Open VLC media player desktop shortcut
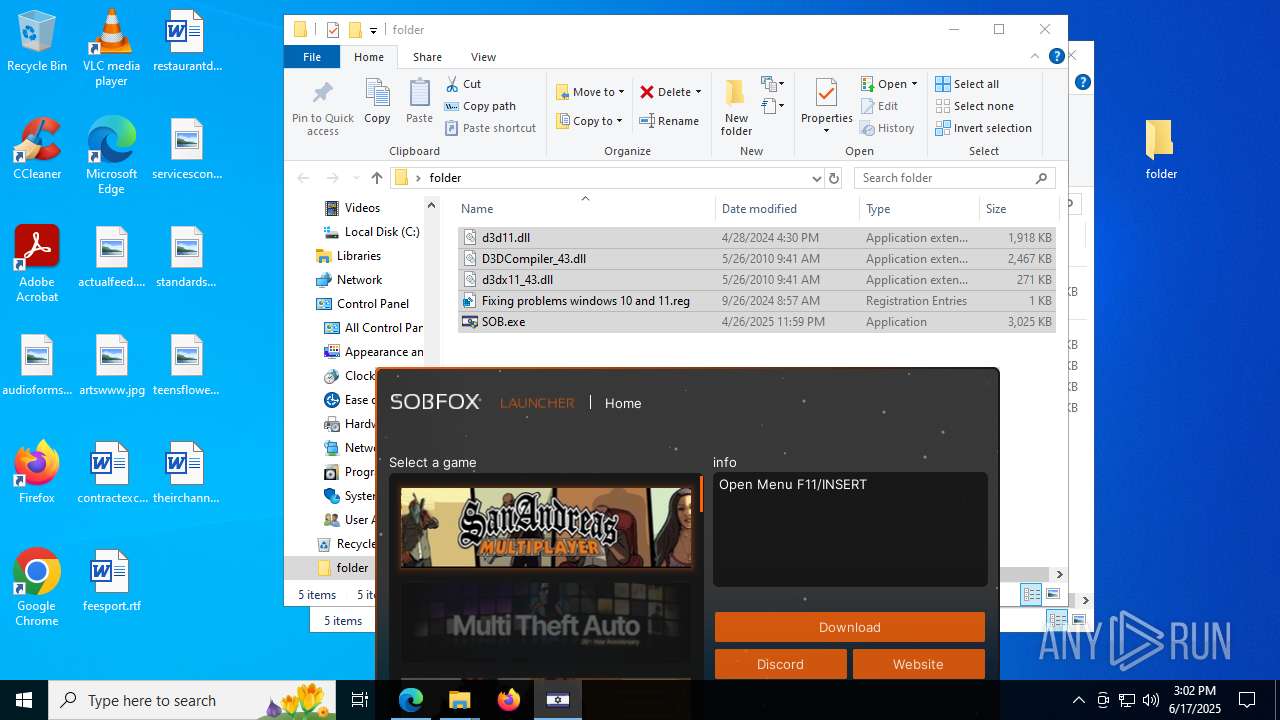 click(x=111, y=47)
